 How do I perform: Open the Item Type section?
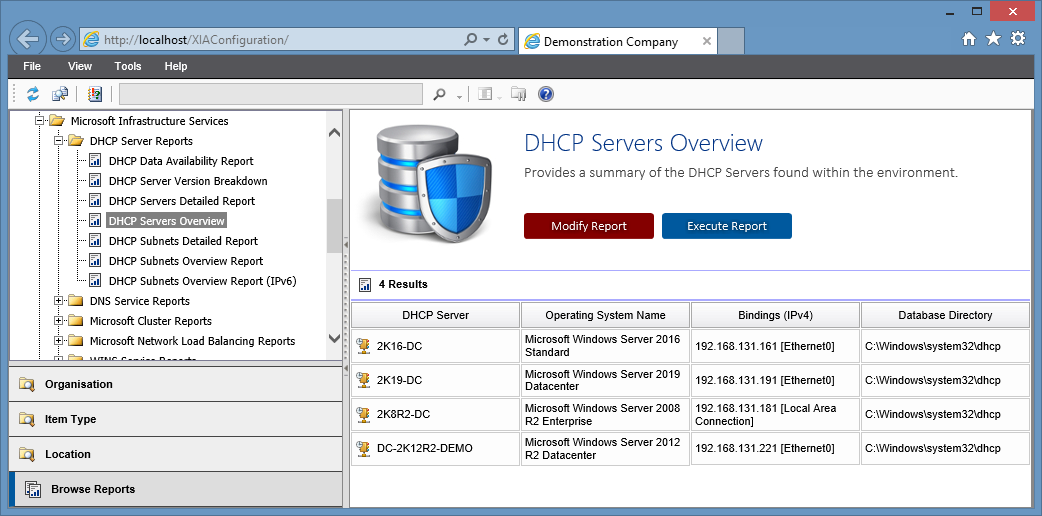(x=175, y=419)
